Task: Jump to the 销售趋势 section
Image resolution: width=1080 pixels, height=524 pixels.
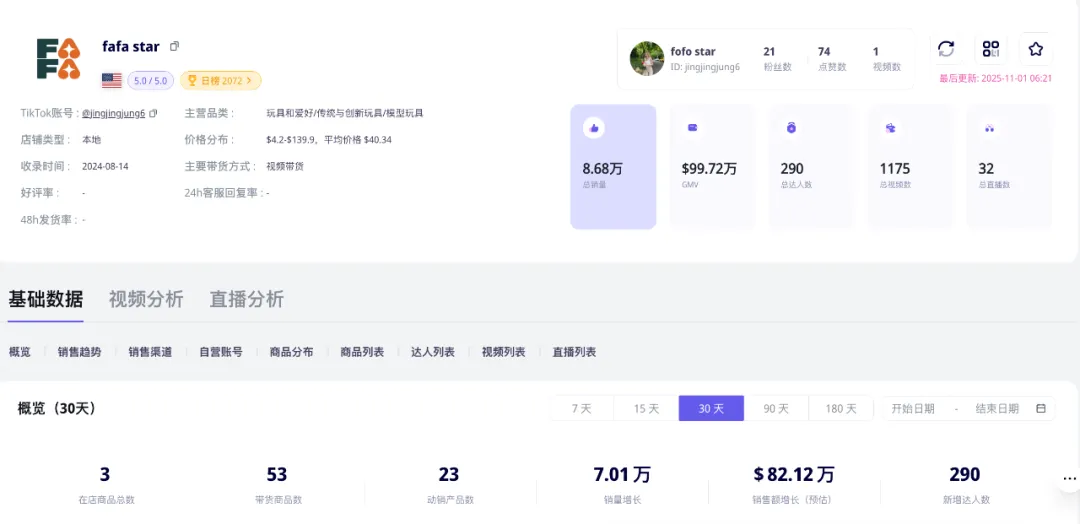Action: pos(79,352)
